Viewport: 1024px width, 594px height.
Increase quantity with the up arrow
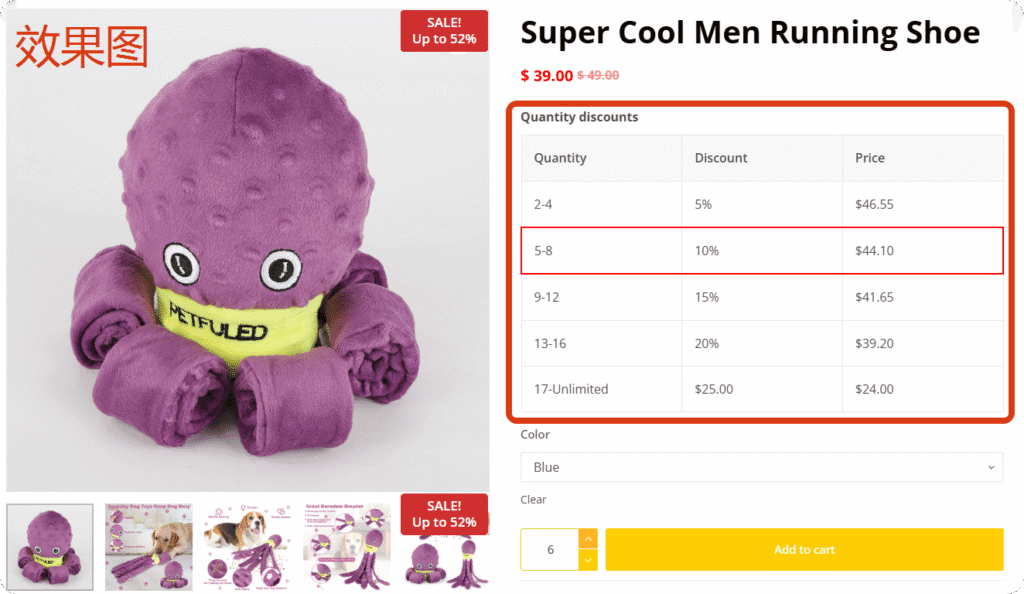pyautogui.click(x=588, y=539)
